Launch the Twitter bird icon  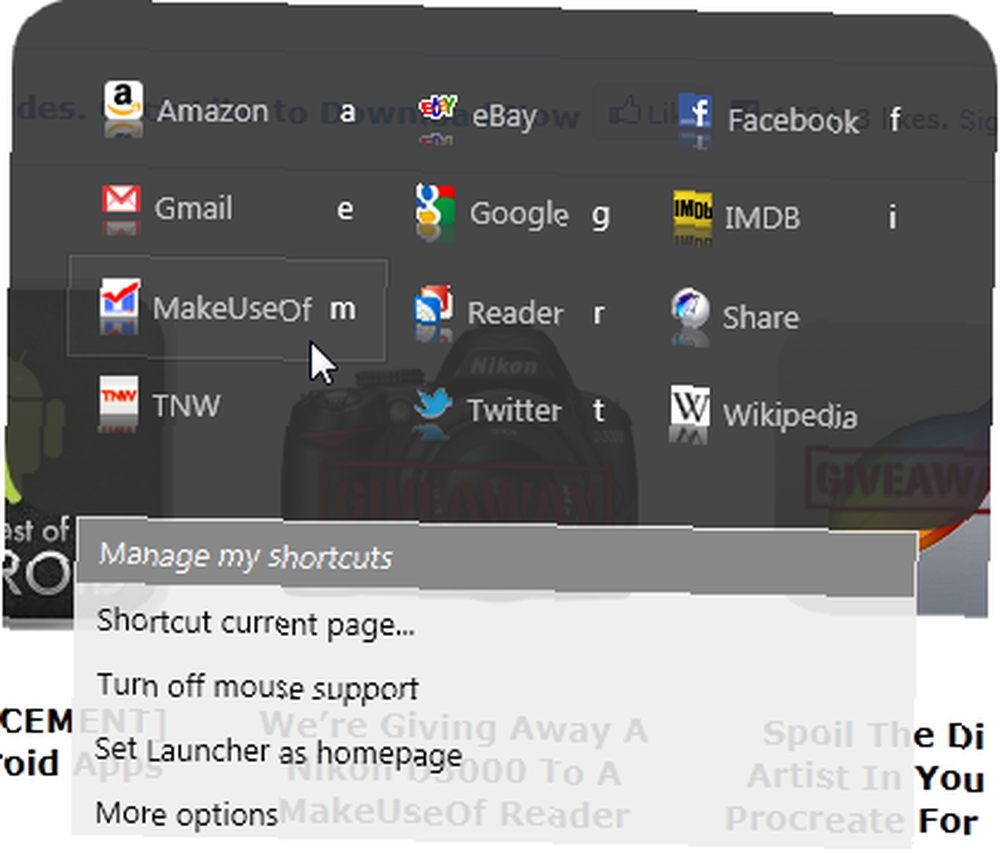[433, 402]
